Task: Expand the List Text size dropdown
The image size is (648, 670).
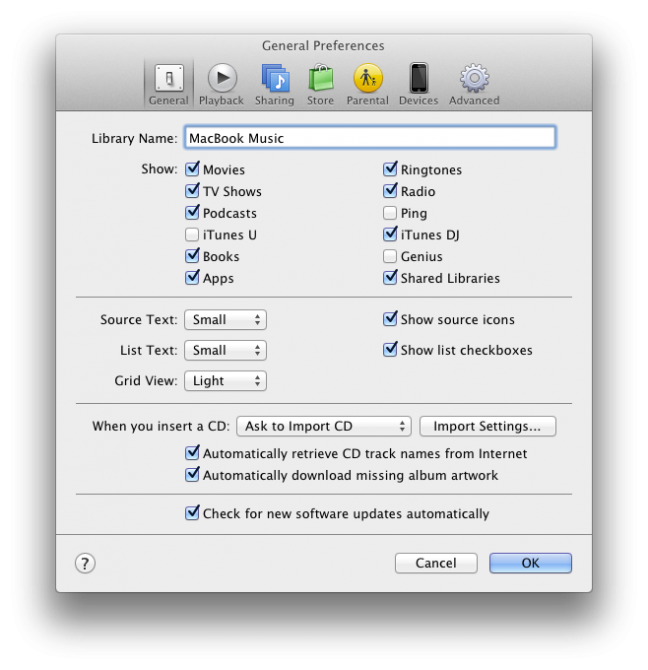Action: tap(225, 350)
